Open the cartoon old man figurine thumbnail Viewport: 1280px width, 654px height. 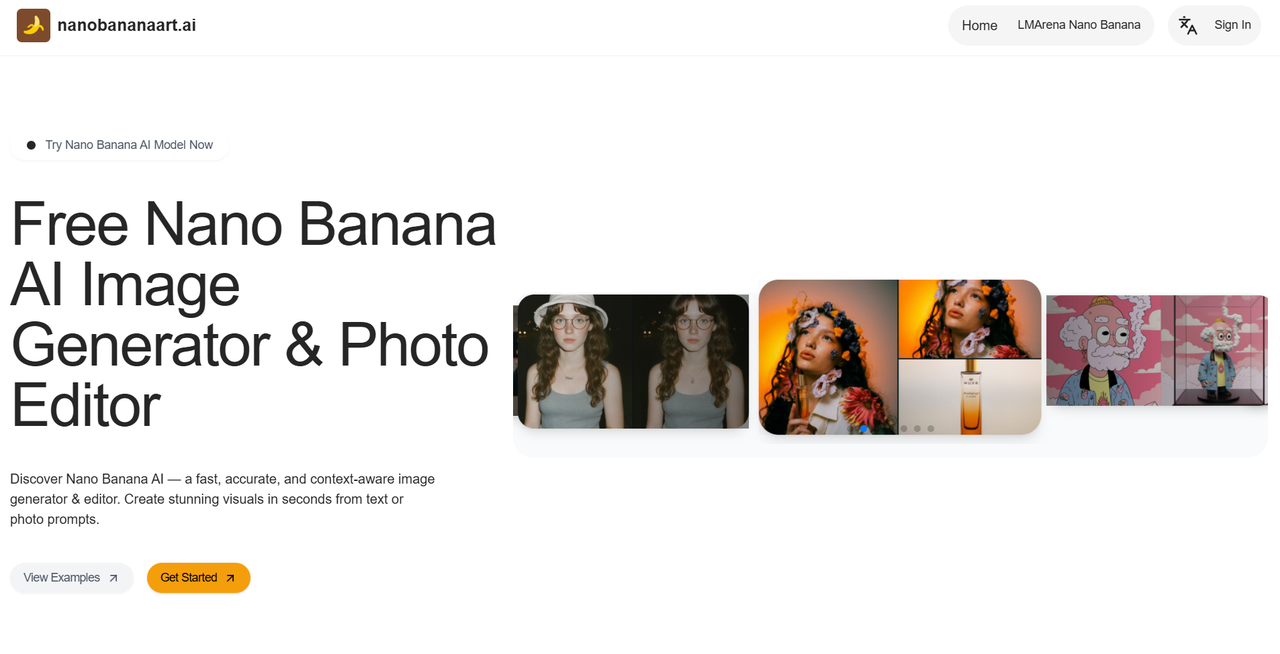[x=1157, y=350]
